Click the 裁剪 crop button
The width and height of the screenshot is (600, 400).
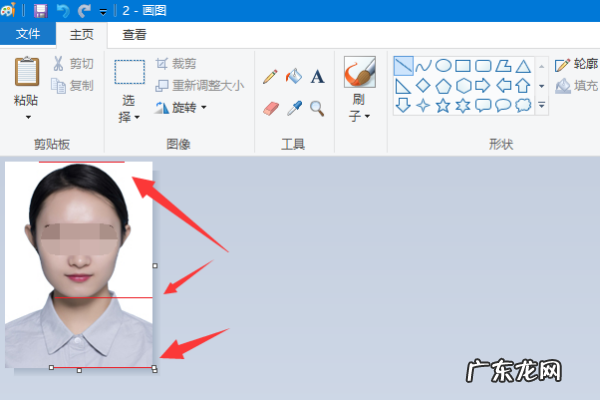click(175, 63)
